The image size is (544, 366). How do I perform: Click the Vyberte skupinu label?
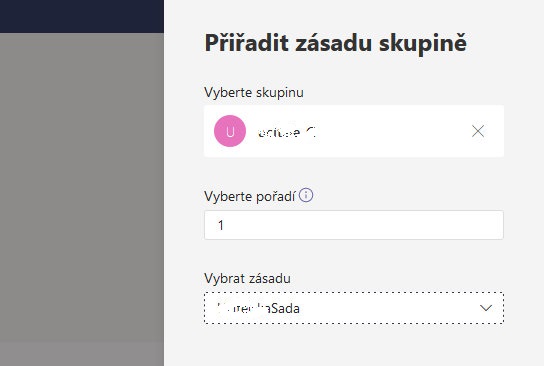pos(254,93)
